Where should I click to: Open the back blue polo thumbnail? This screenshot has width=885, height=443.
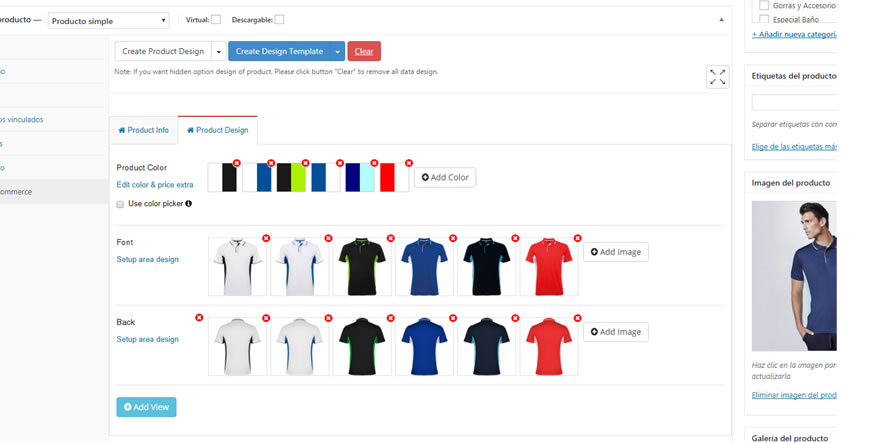424,346
